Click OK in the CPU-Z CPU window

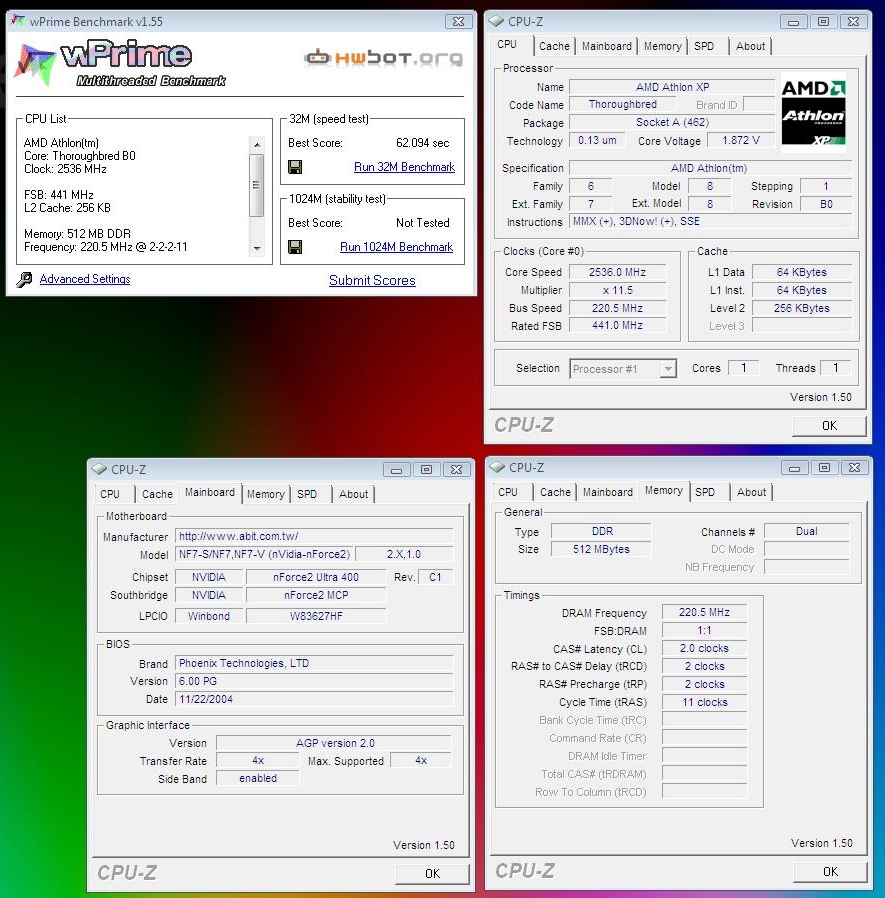pyautogui.click(x=829, y=426)
